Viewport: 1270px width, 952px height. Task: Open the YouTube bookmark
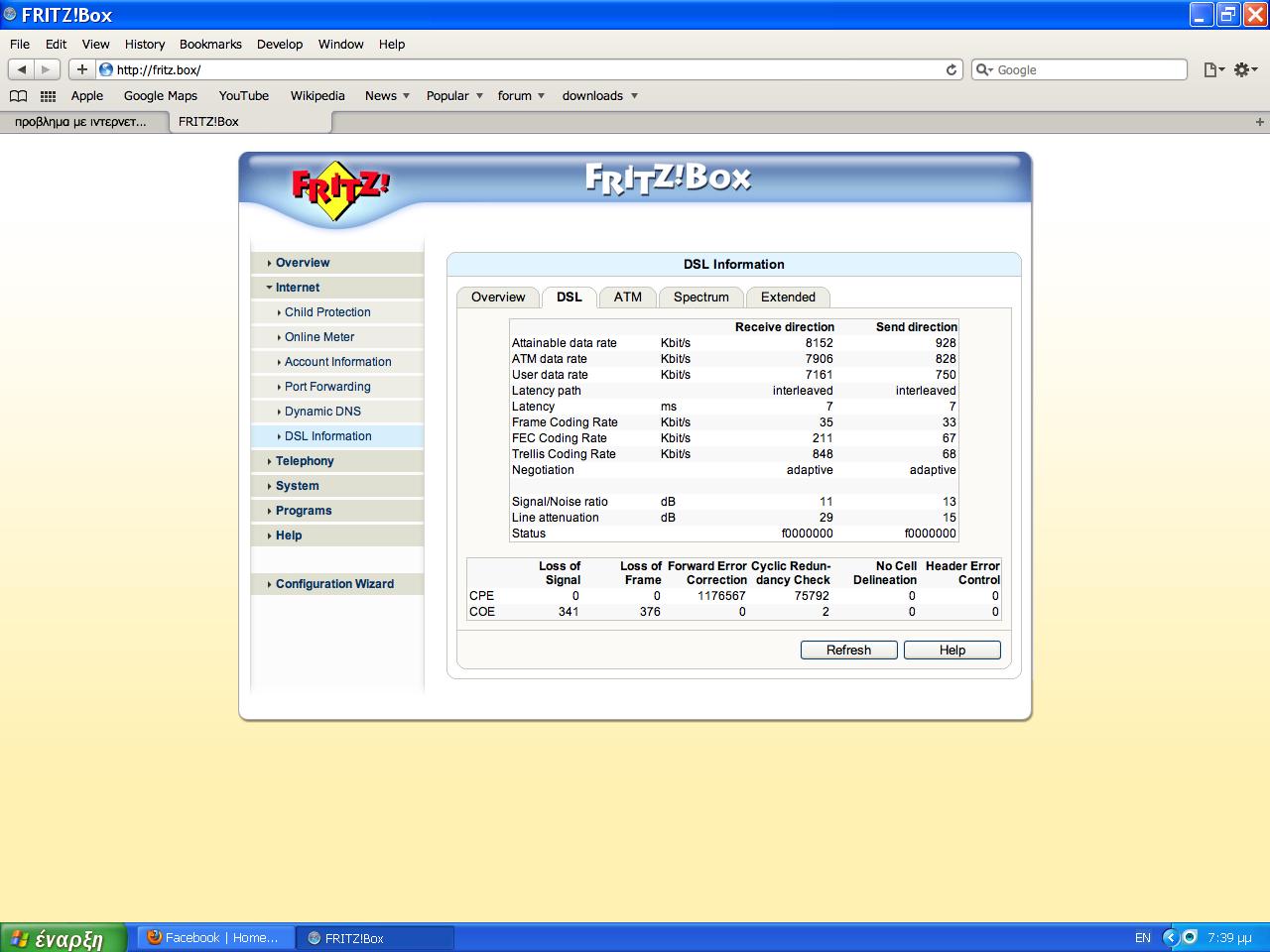(x=244, y=96)
